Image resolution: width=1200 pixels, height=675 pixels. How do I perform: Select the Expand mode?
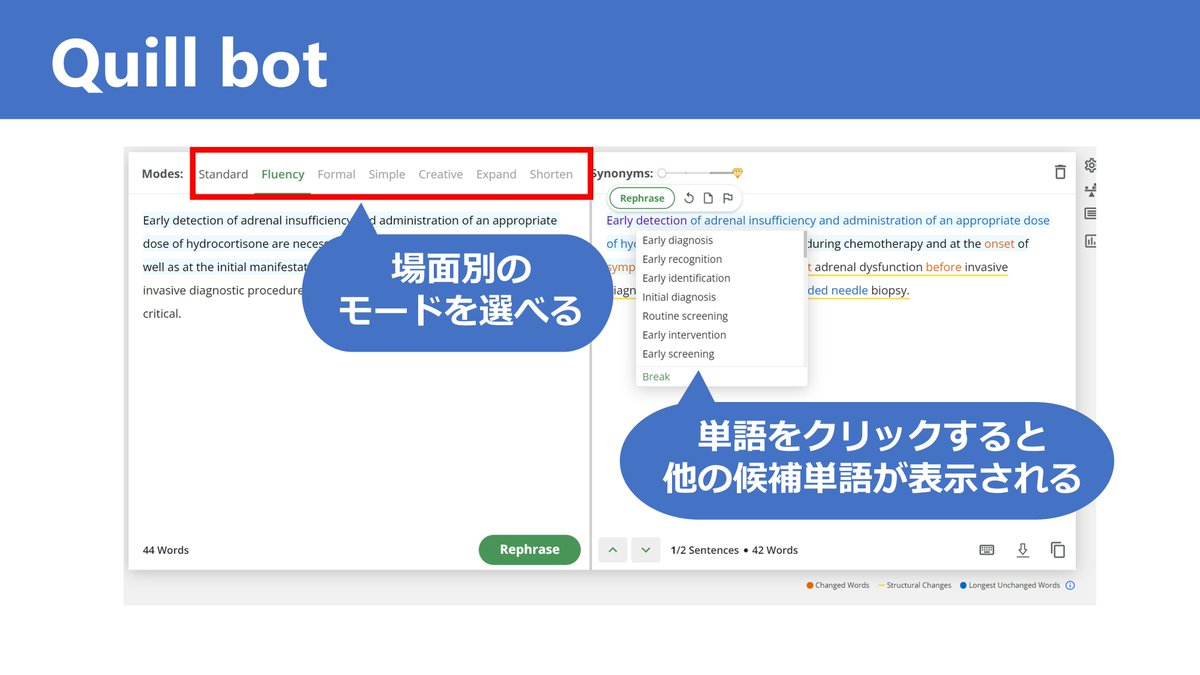pyautogui.click(x=496, y=174)
